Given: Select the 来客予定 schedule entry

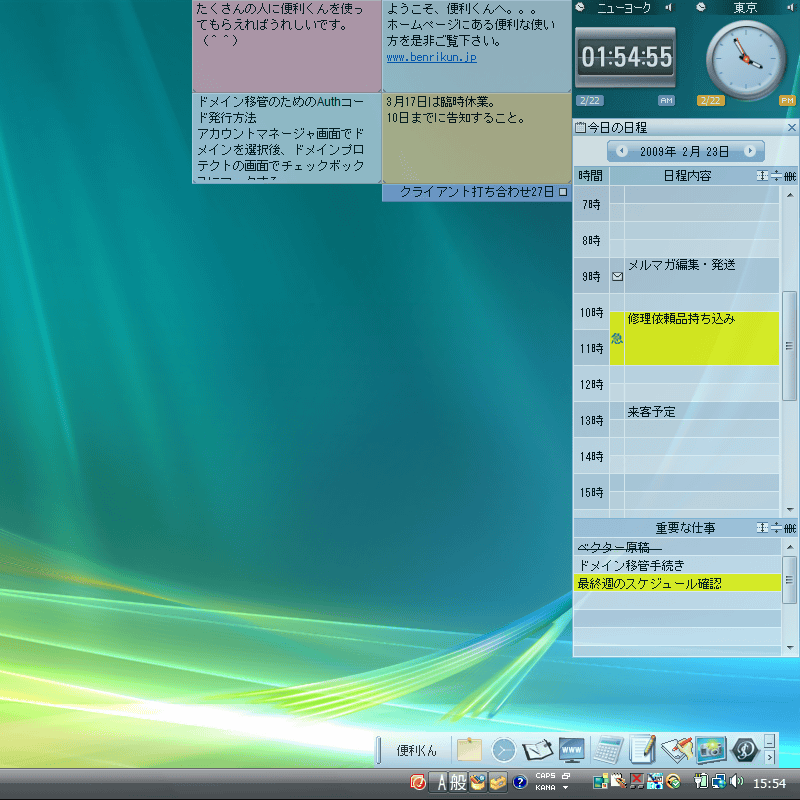Looking at the screenshot, I should pyautogui.click(x=702, y=411).
